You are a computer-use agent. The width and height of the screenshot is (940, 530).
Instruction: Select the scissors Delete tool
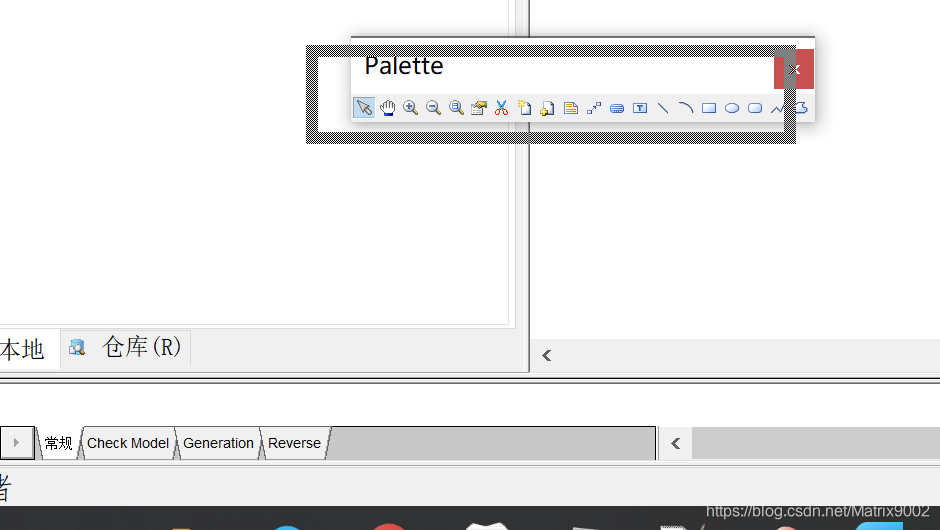click(x=501, y=108)
